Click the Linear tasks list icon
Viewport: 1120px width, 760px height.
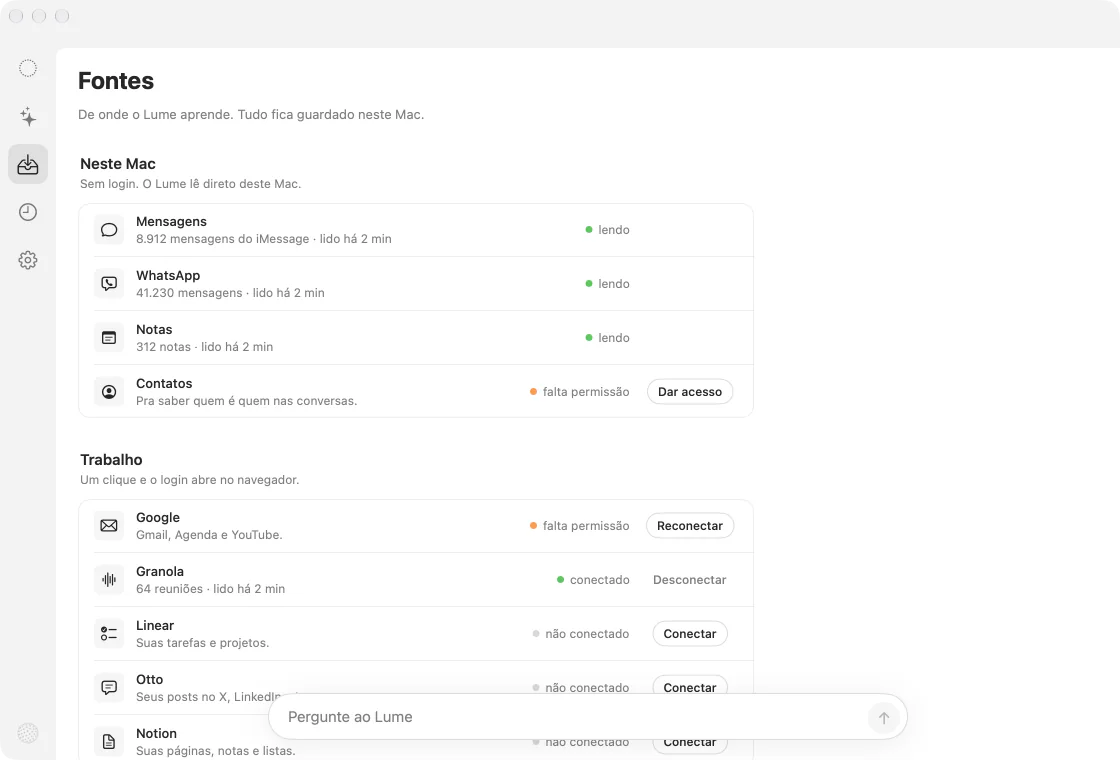(x=109, y=634)
